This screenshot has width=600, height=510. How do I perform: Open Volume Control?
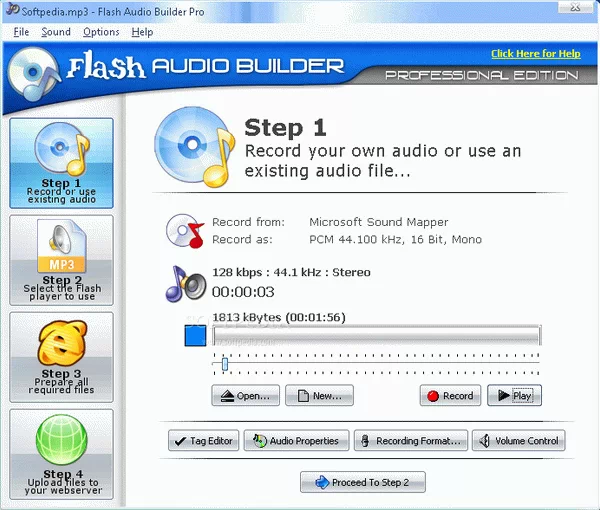(518, 440)
